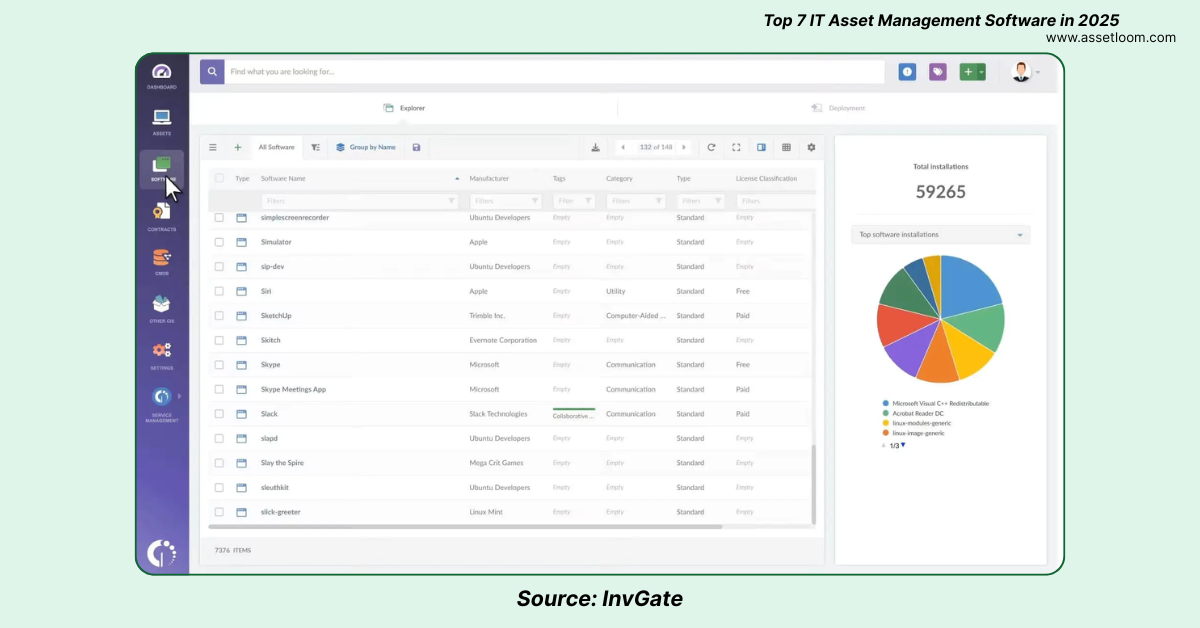Download the software list export
The height and width of the screenshot is (628, 1200).
595,147
